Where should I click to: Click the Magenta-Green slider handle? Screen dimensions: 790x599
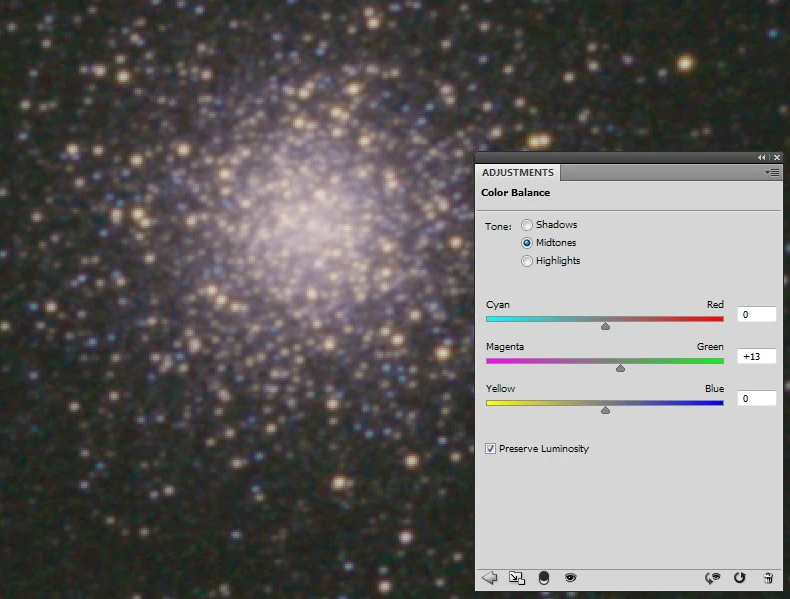(620, 367)
